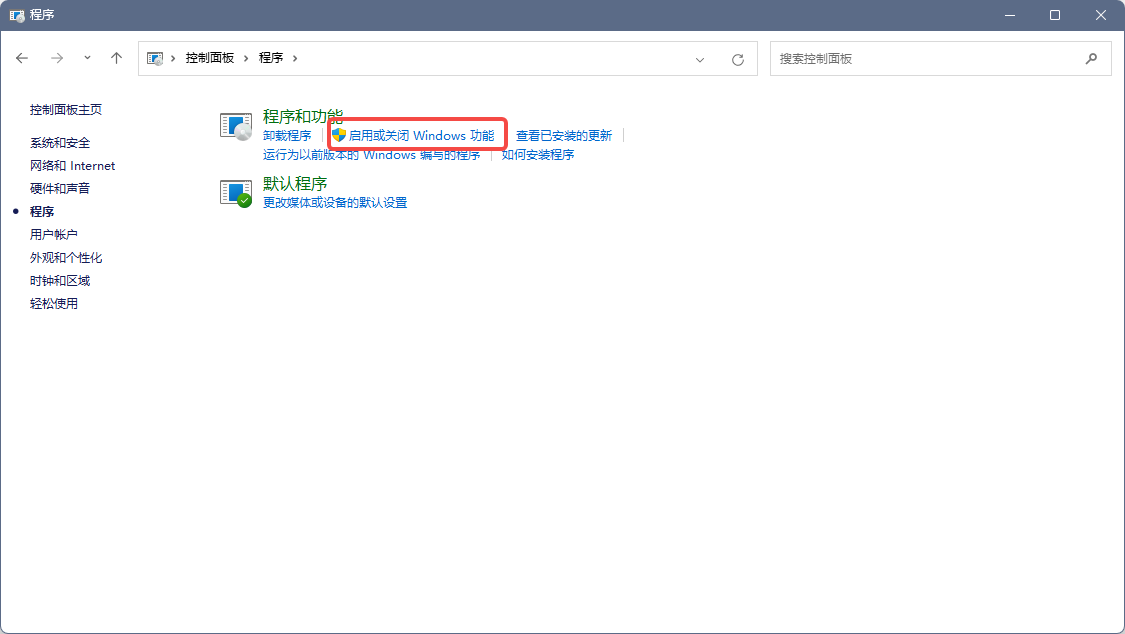Open 运行为以前版本的 Windows 编写的程序
The width and height of the screenshot is (1125, 634).
pos(372,155)
